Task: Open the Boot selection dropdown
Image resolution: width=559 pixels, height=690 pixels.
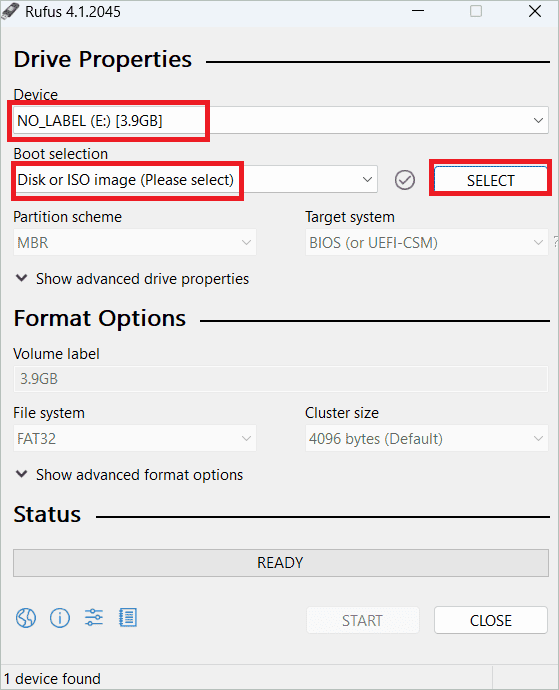Action: (x=195, y=180)
